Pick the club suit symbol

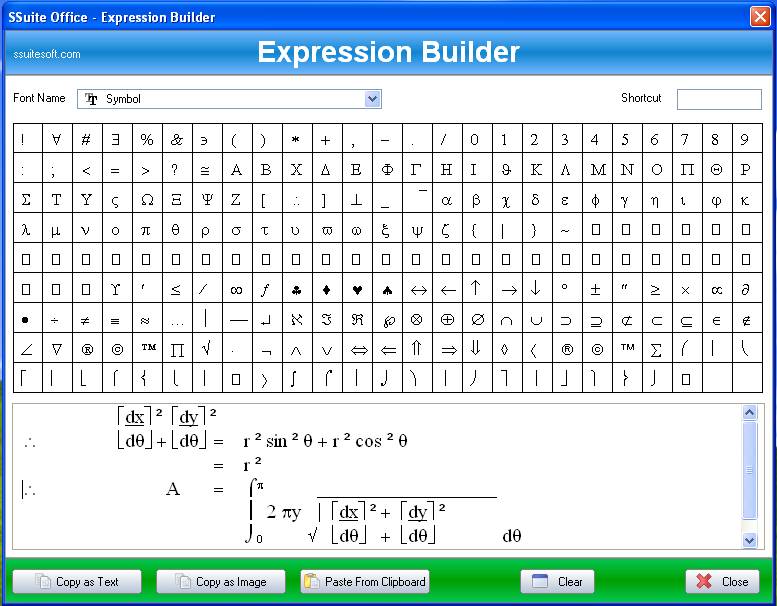click(x=296, y=290)
